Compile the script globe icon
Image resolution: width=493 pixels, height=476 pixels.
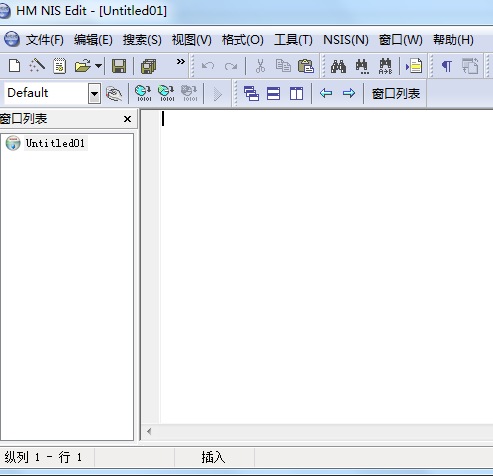(x=143, y=93)
